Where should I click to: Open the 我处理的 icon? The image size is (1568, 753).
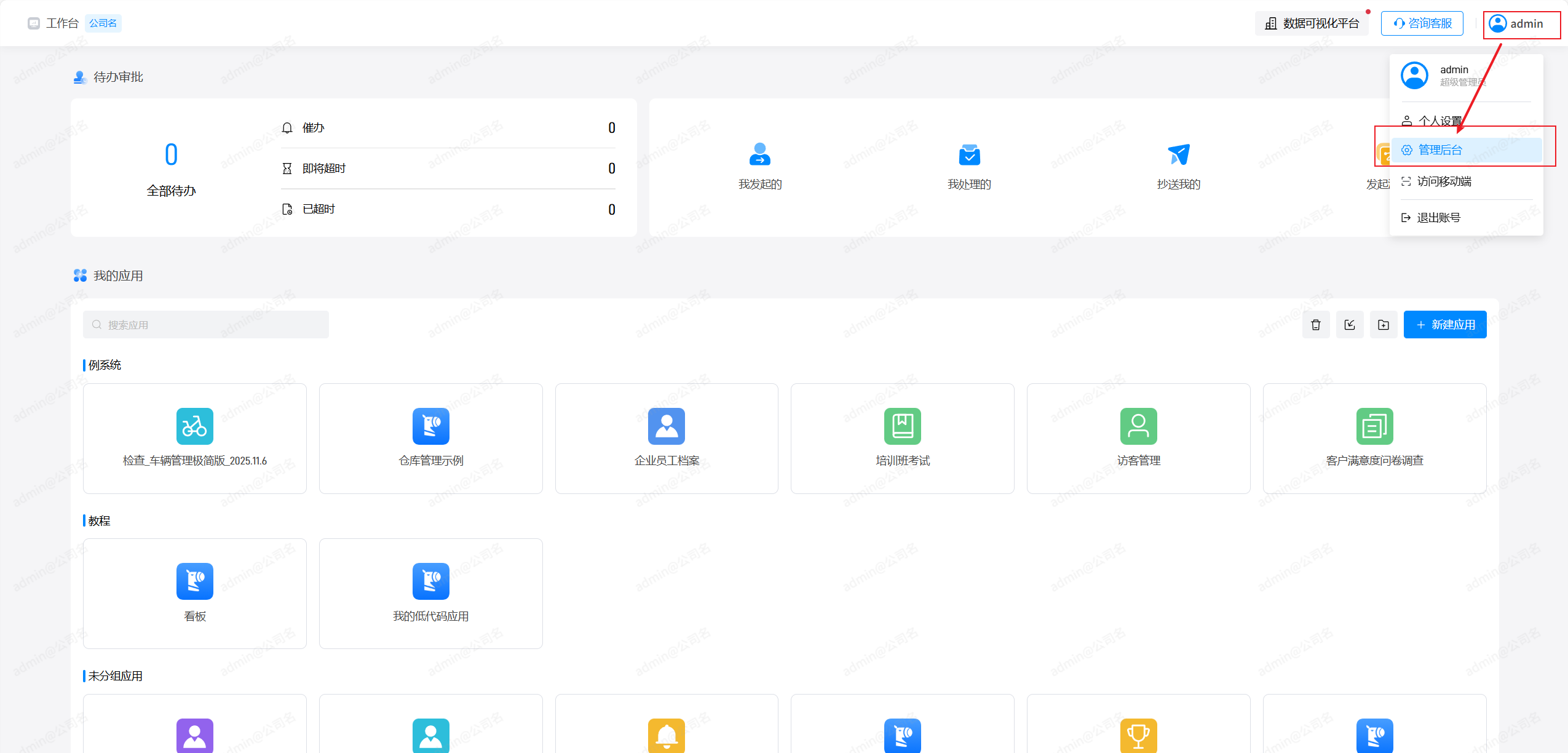point(969,154)
